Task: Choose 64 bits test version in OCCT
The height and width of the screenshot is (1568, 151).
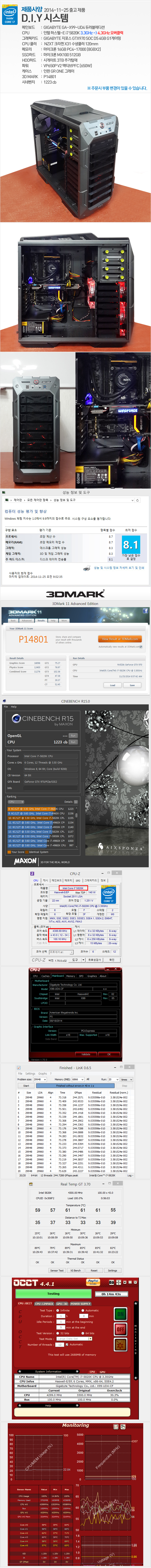Action: pyautogui.click(x=83, y=1333)
